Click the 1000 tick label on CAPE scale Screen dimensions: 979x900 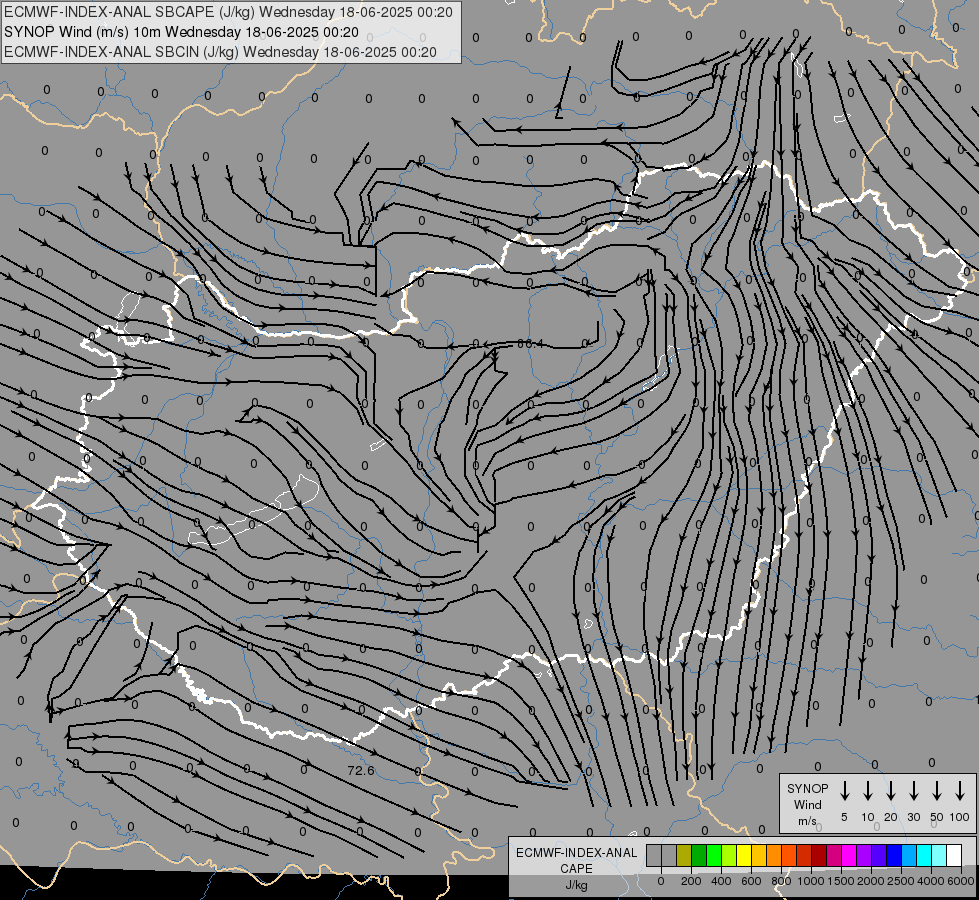pyautogui.click(x=811, y=881)
